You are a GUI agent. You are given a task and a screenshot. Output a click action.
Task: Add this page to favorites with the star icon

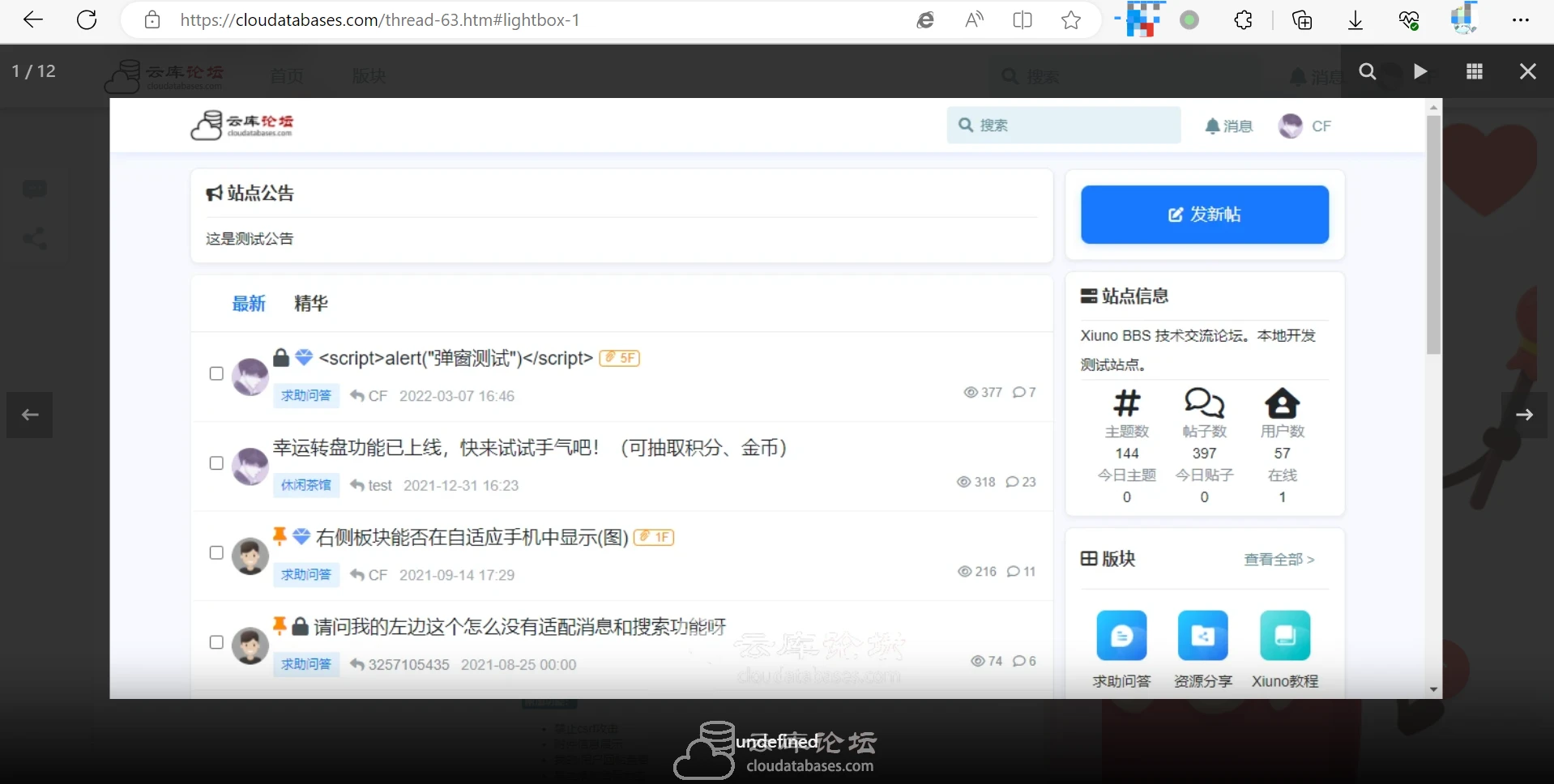1071,20
